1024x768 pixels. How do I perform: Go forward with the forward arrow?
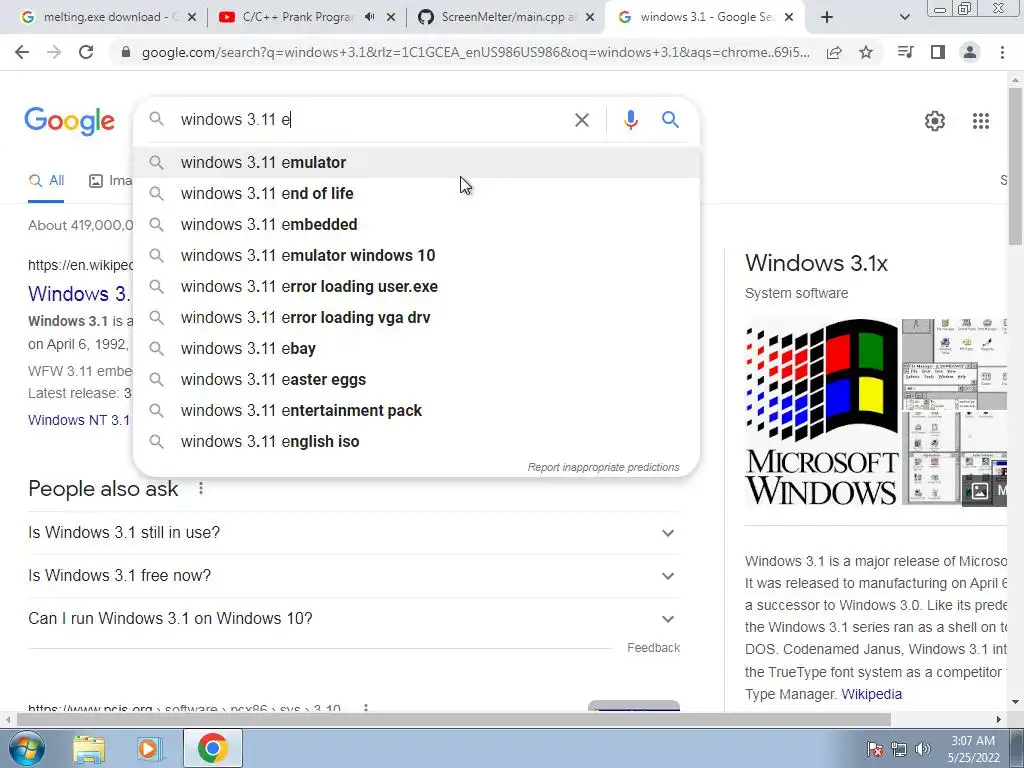pyautogui.click(x=54, y=52)
